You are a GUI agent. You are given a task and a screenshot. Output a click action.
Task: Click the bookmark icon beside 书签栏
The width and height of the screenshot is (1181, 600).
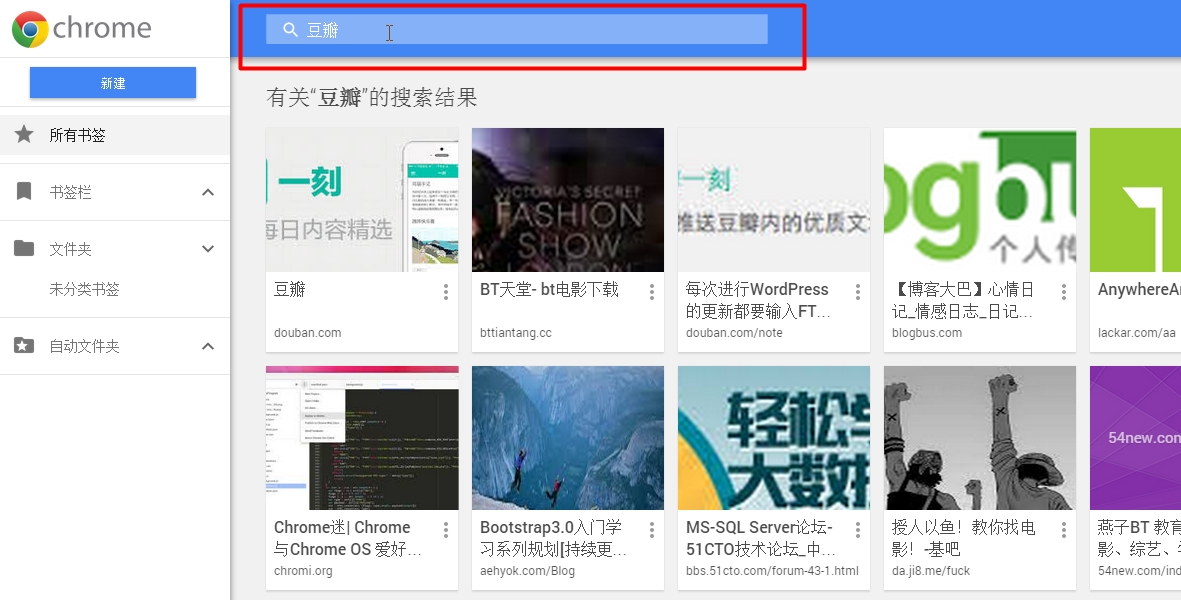(x=24, y=191)
